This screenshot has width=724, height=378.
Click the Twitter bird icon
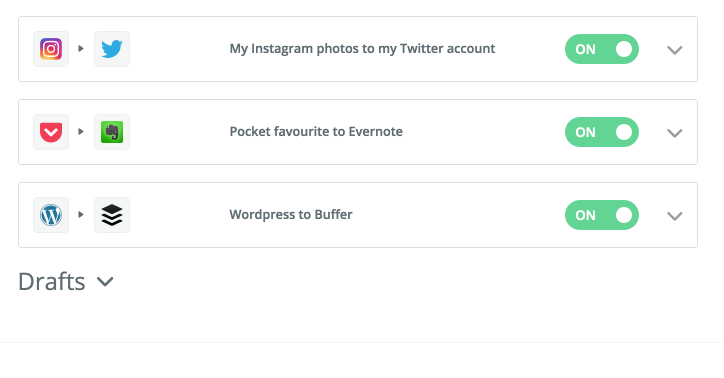point(112,49)
